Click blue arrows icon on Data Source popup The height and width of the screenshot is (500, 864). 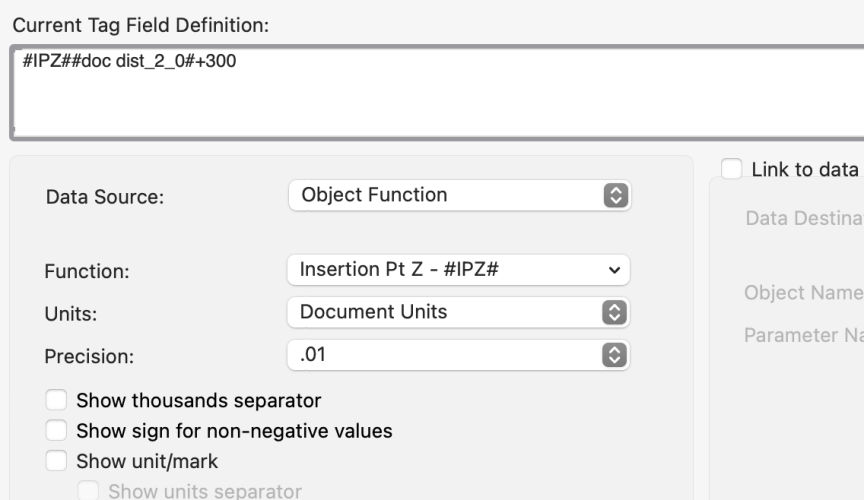616,195
